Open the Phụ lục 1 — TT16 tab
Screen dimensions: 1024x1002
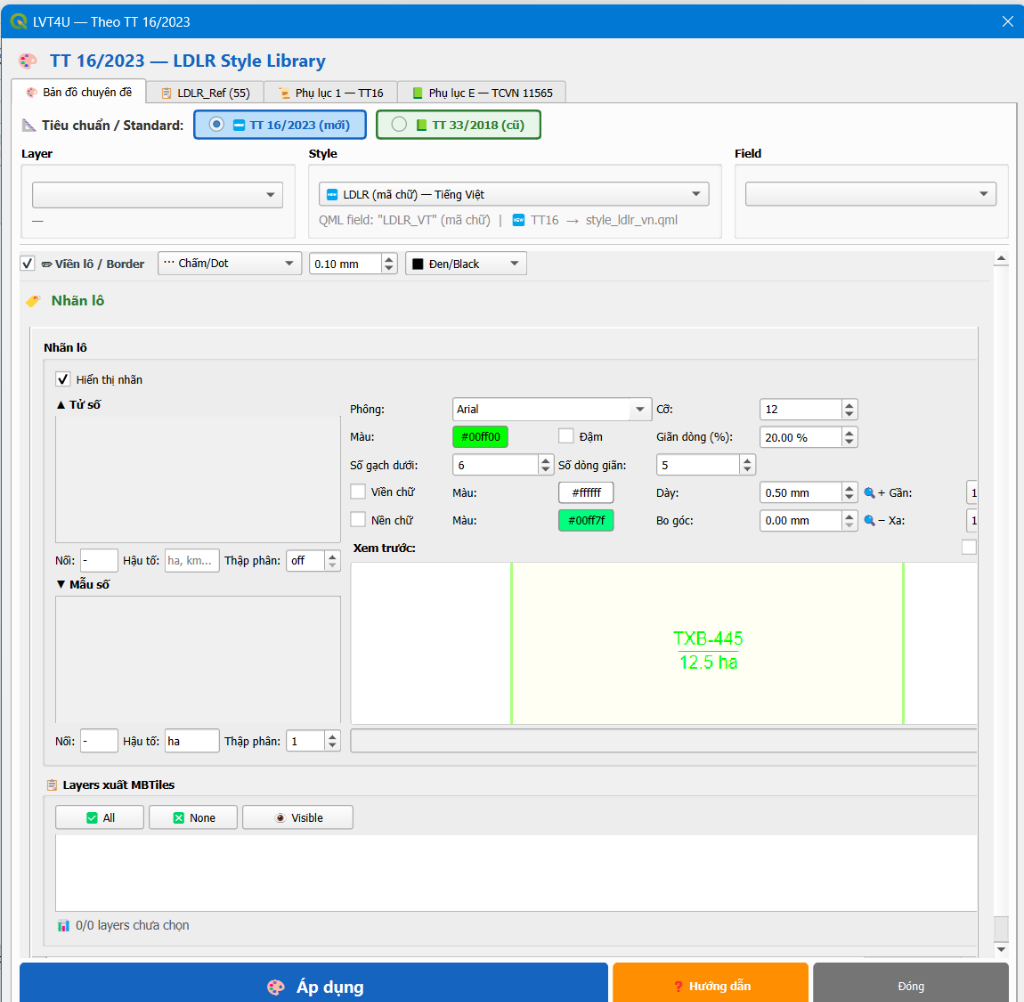pos(331,93)
